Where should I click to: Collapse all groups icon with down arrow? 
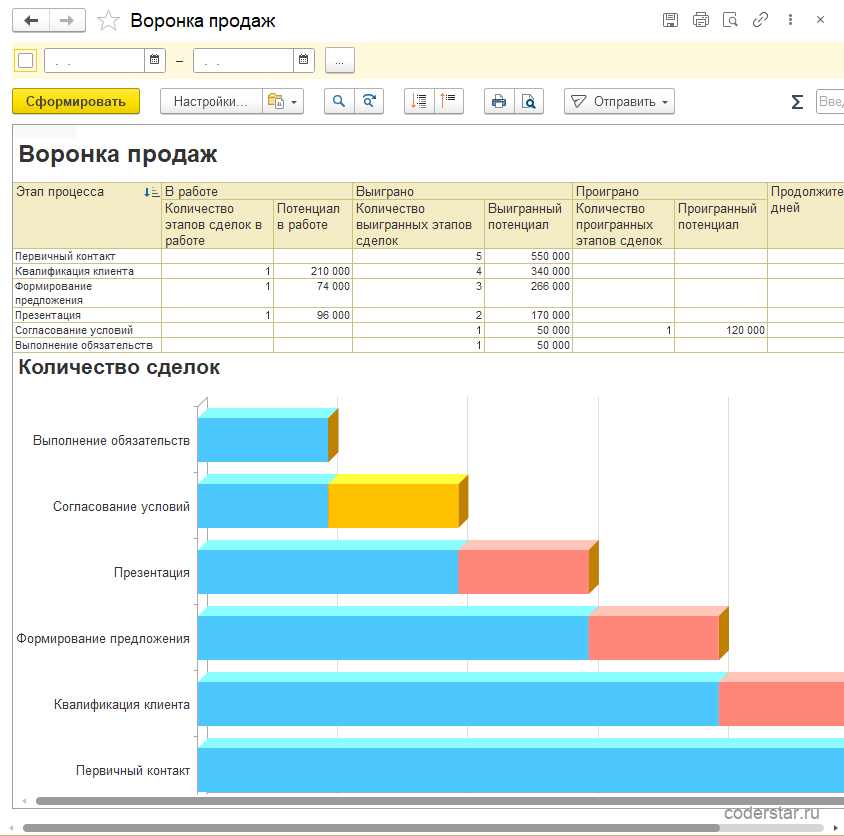coord(419,101)
